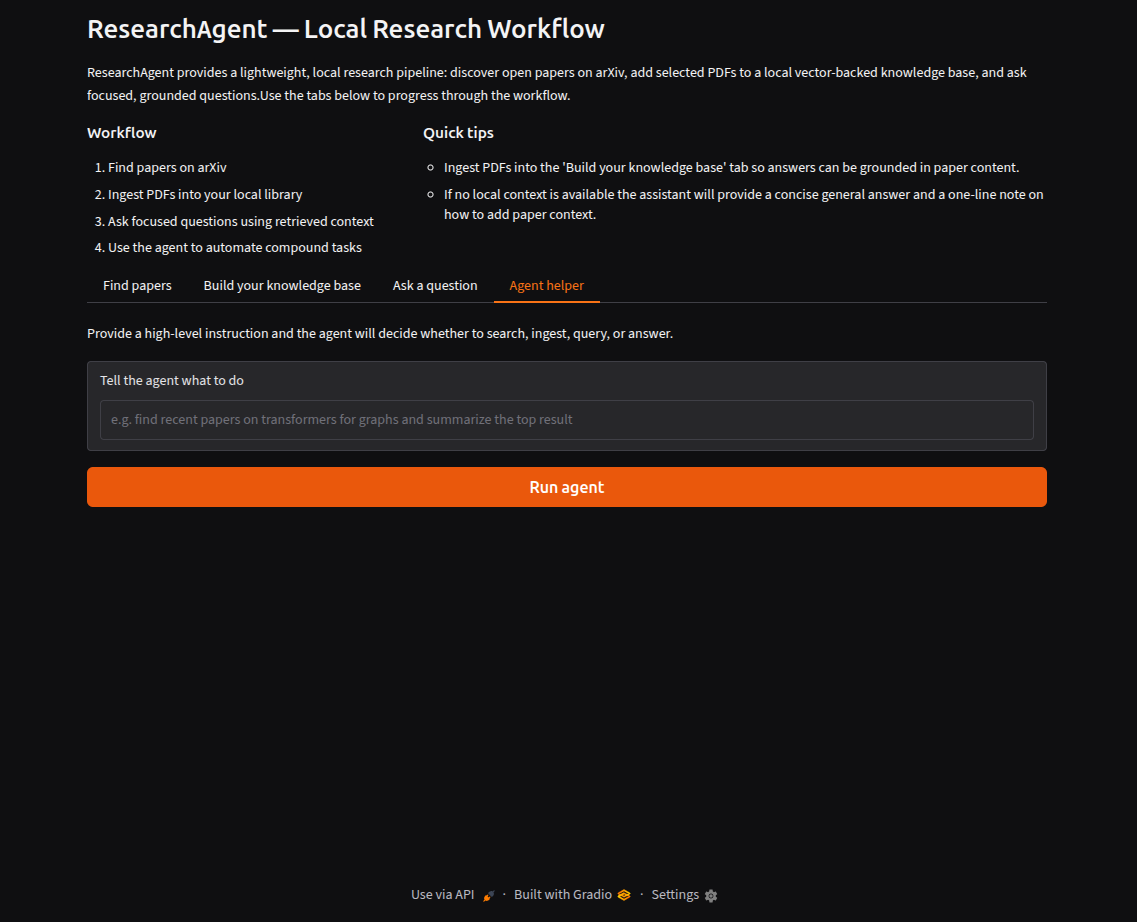Click the tip about ingesting PDFs for grounded answers

732,167
